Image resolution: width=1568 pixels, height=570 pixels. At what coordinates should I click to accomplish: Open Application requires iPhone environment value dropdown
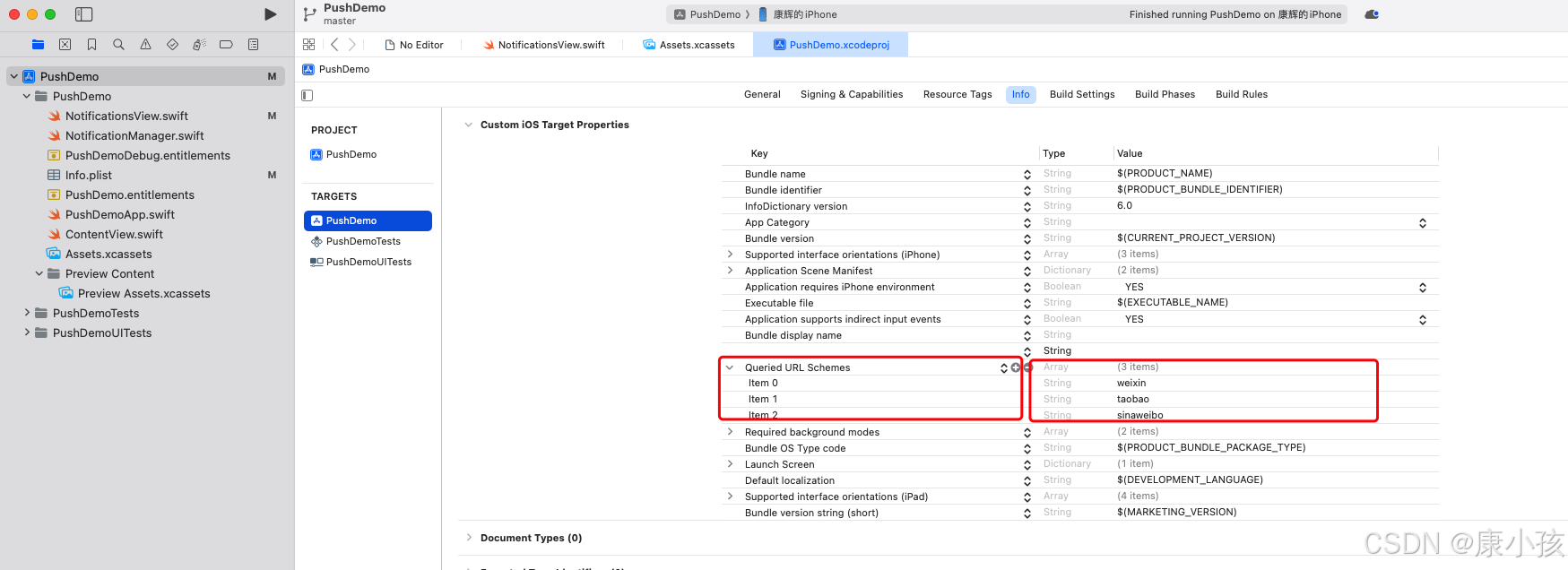pos(1423,287)
